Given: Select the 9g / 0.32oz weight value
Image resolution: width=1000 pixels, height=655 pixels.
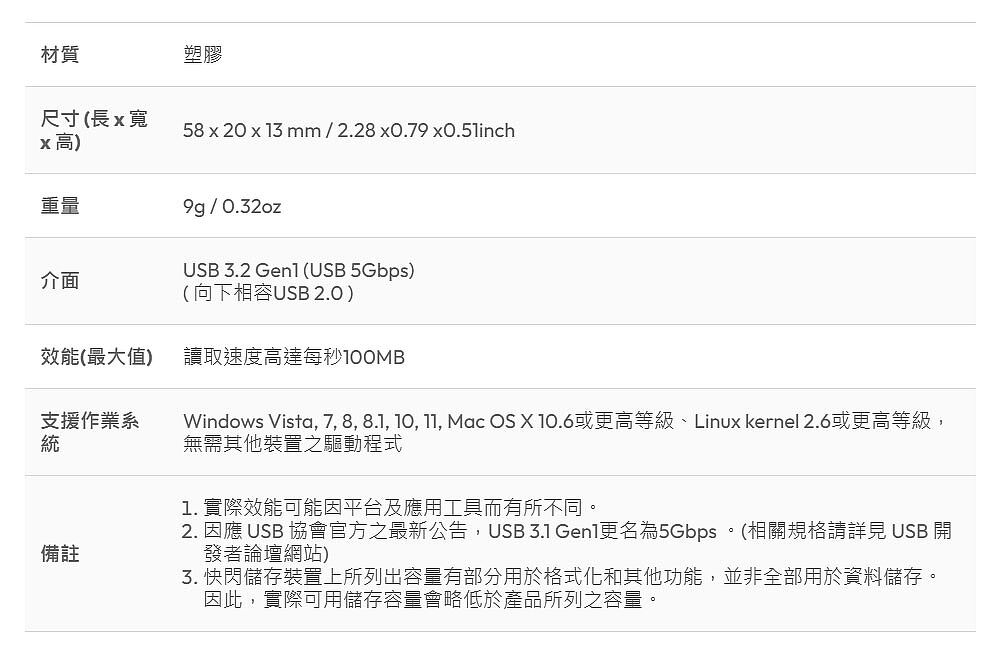Looking at the screenshot, I should tap(232, 207).
